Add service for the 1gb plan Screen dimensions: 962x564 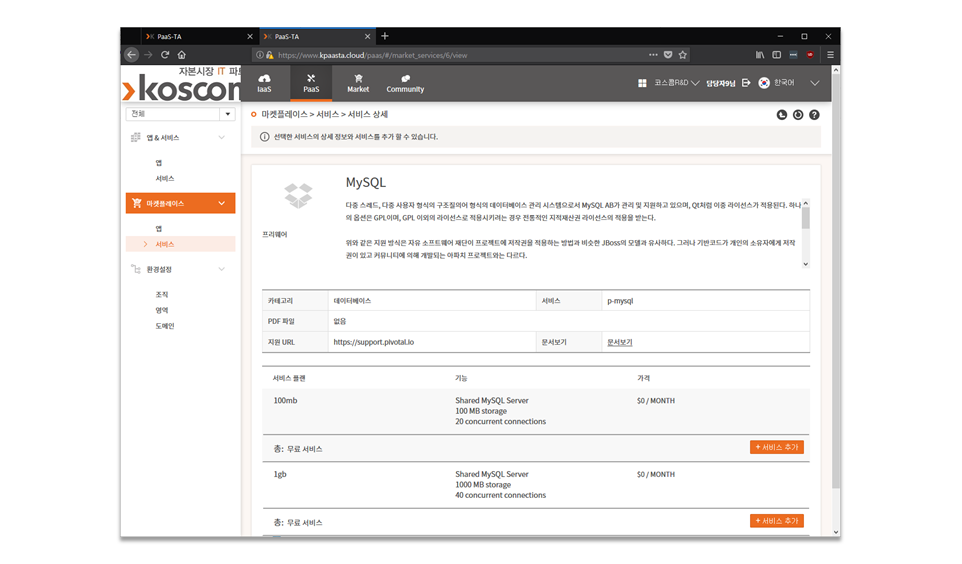click(x=777, y=521)
